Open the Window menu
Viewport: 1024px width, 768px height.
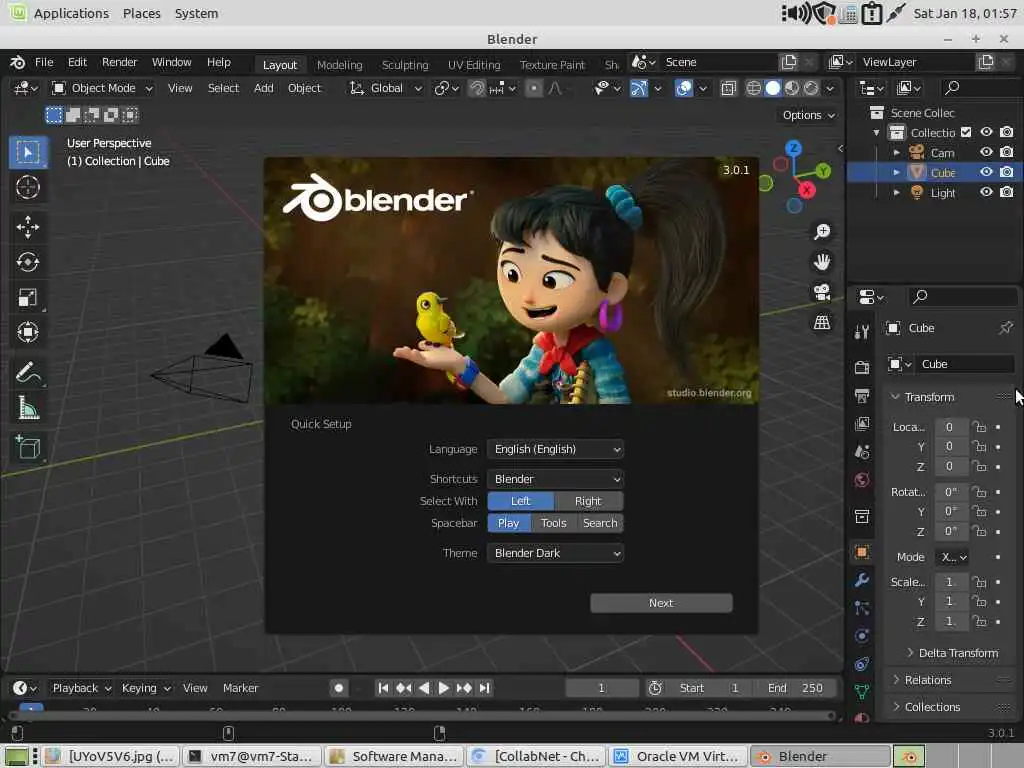[171, 62]
